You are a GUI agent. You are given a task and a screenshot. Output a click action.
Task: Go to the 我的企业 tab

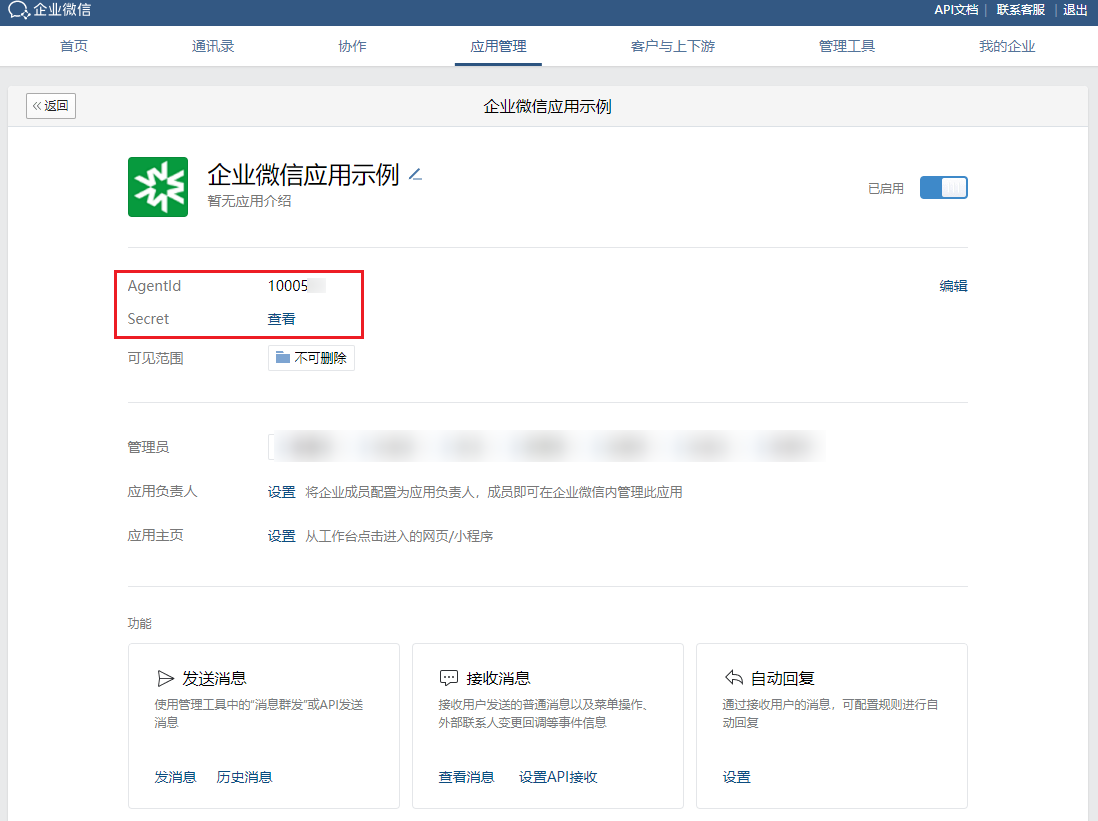[1007, 46]
